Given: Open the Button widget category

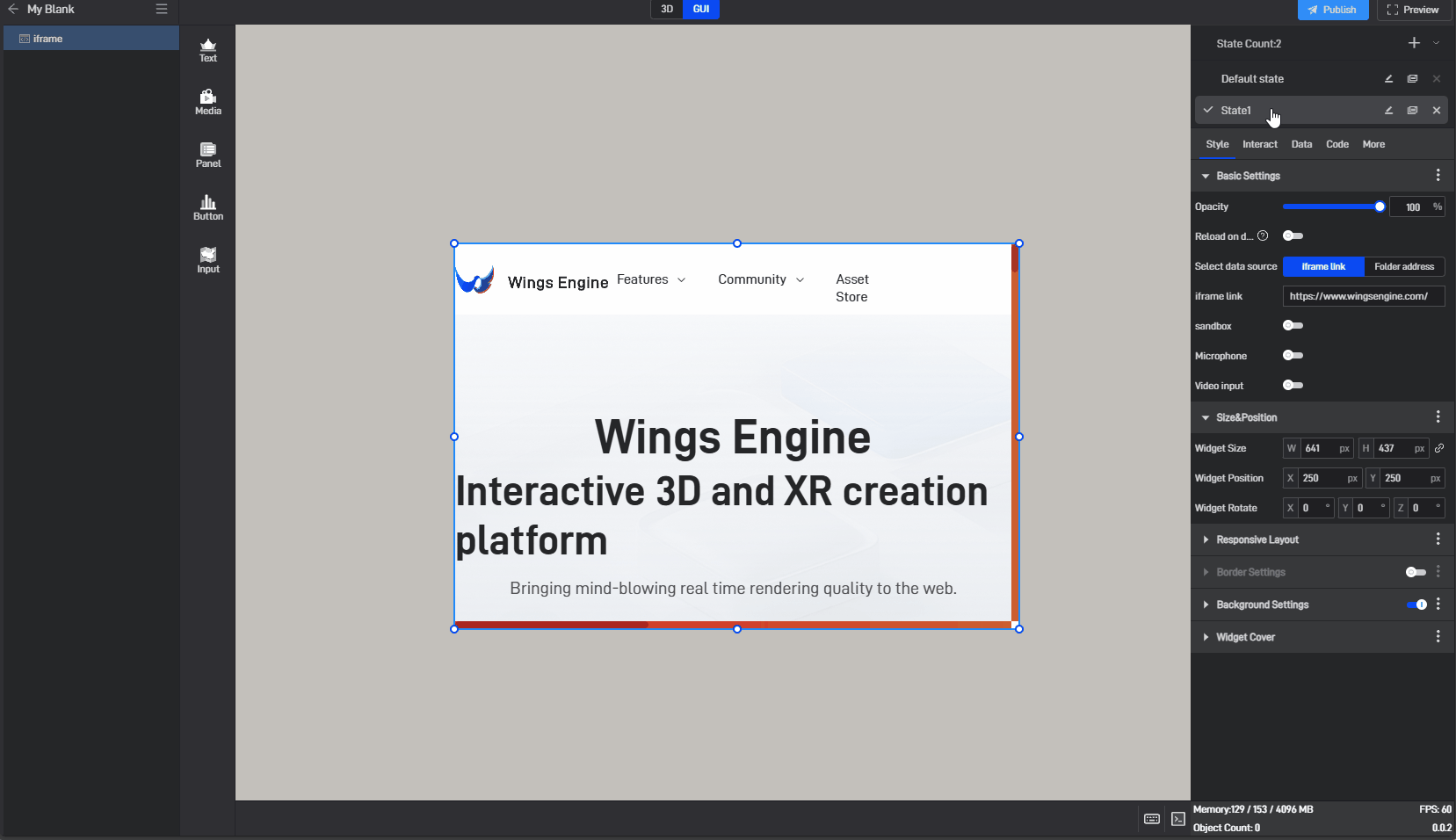Looking at the screenshot, I should point(208,208).
